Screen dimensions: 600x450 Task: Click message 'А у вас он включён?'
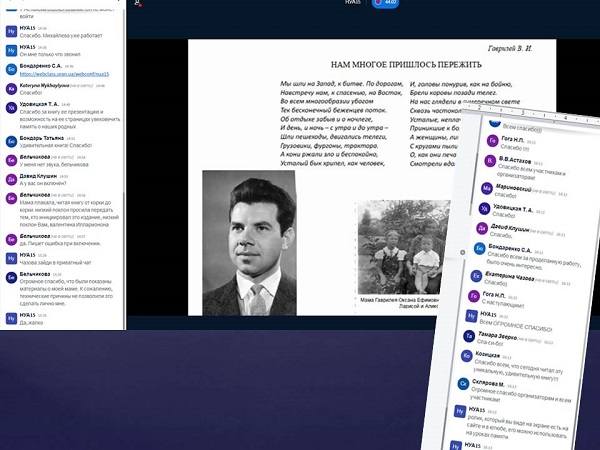43,183
